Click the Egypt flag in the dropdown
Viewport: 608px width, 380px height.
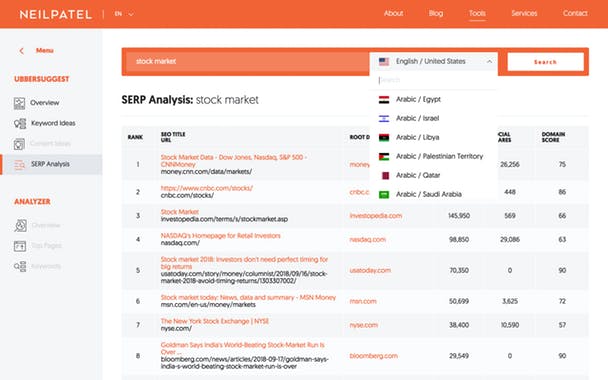click(x=384, y=100)
